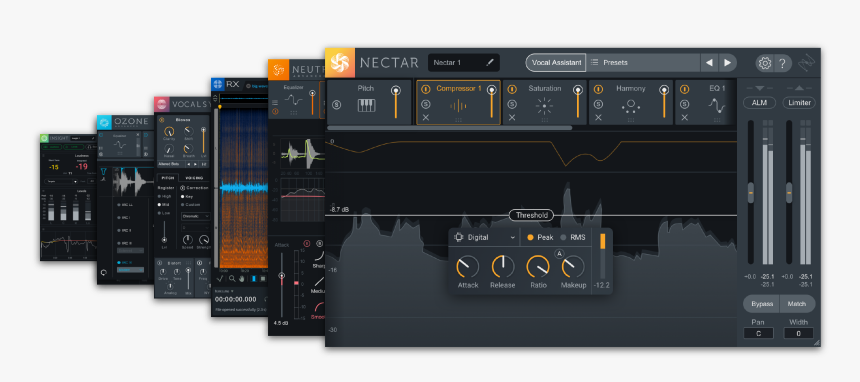
Task: Click the ALM button
Action: [x=759, y=103]
